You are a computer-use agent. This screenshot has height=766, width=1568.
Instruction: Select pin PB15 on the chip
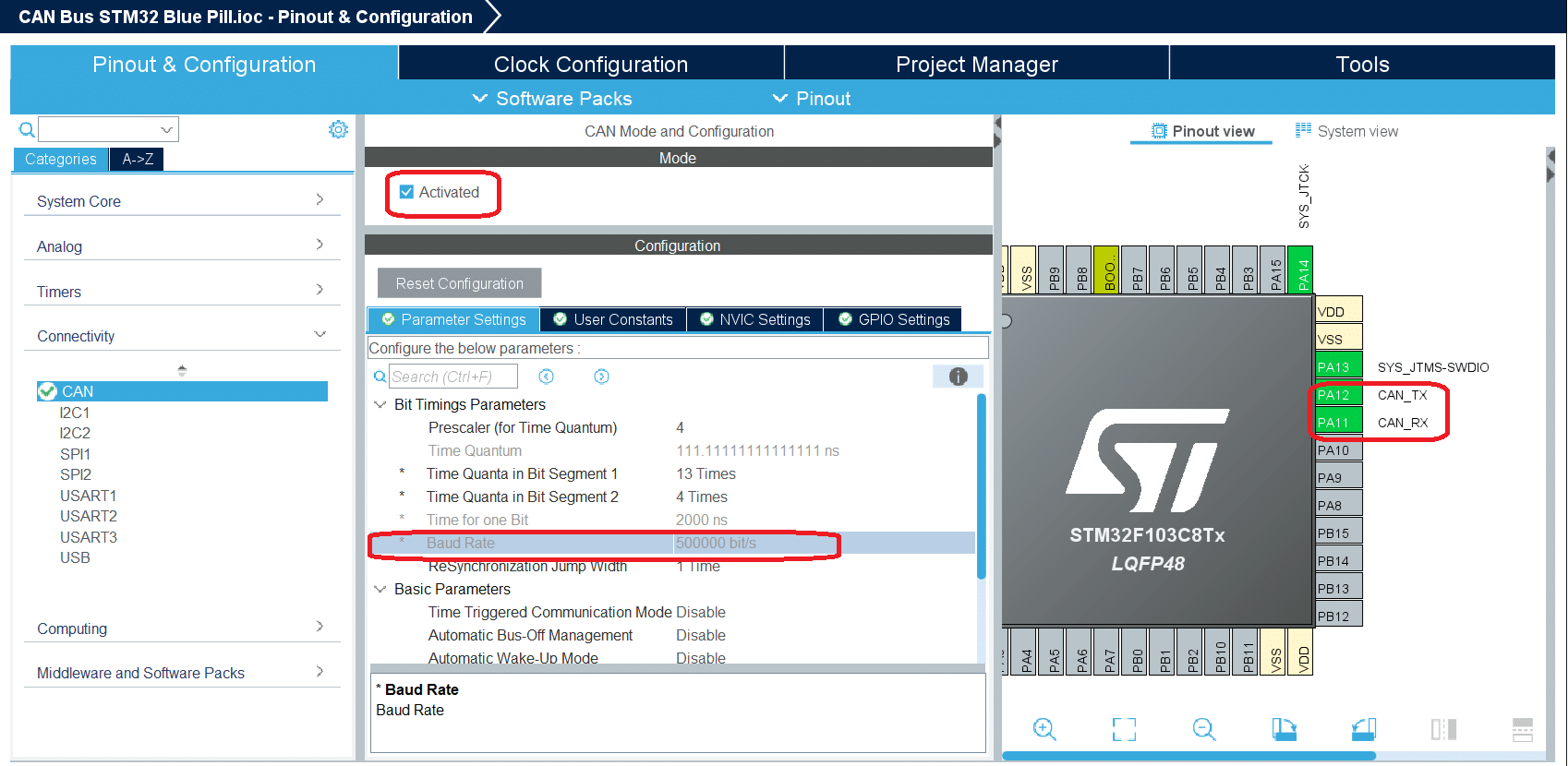click(x=1338, y=533)
